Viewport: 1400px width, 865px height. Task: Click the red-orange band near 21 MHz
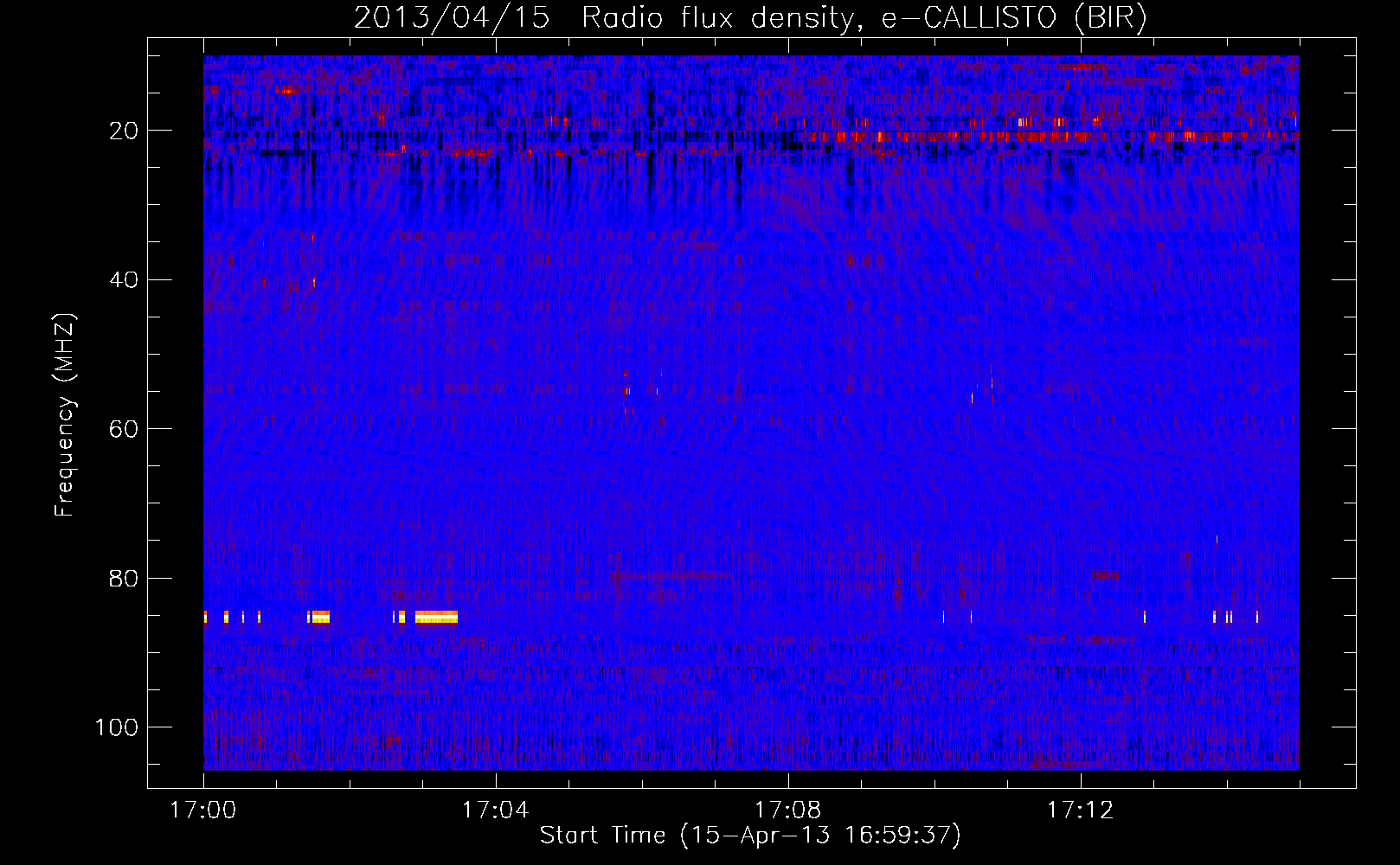[x=1051, y=137]
